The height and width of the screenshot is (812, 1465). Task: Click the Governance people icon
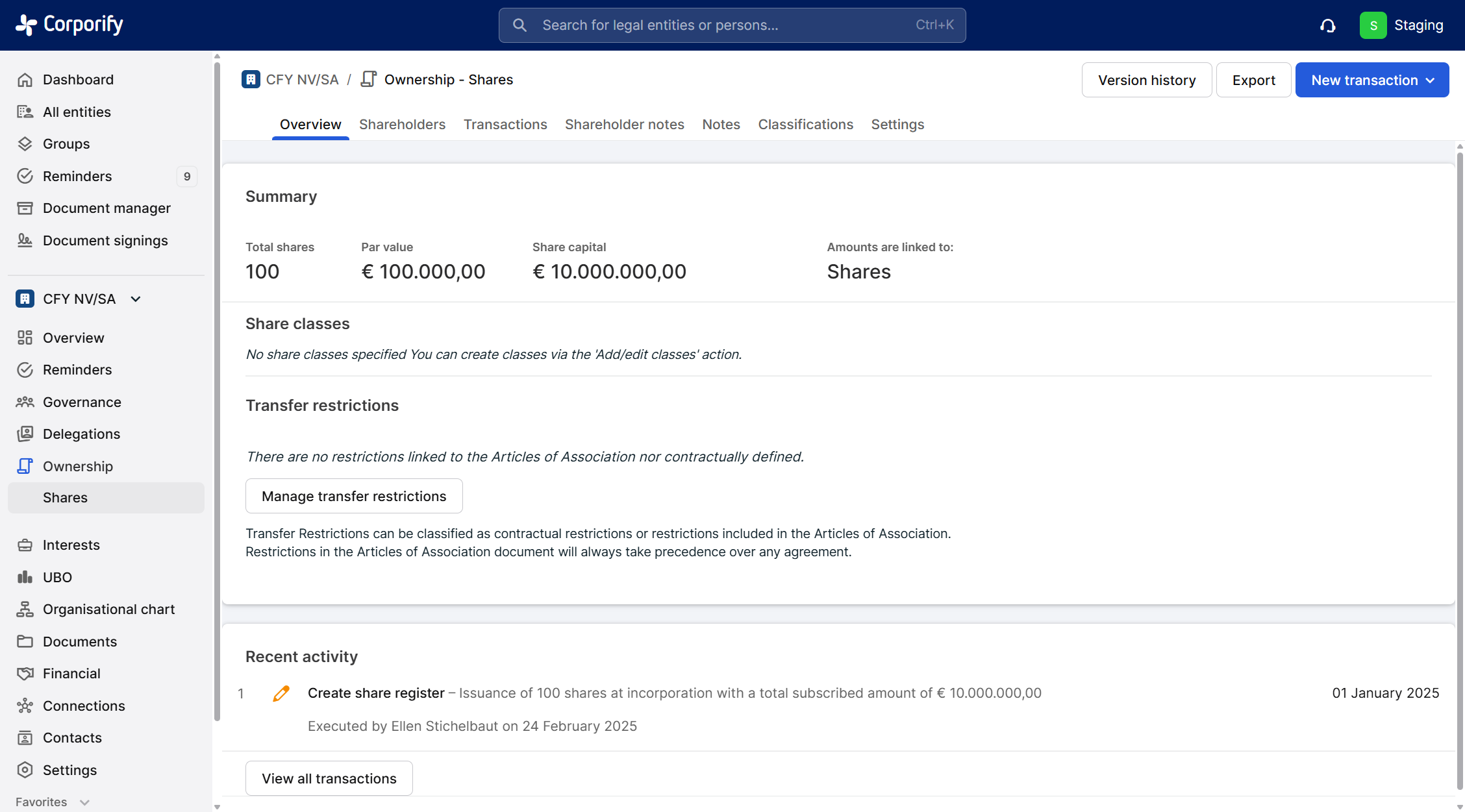[25, 402]
